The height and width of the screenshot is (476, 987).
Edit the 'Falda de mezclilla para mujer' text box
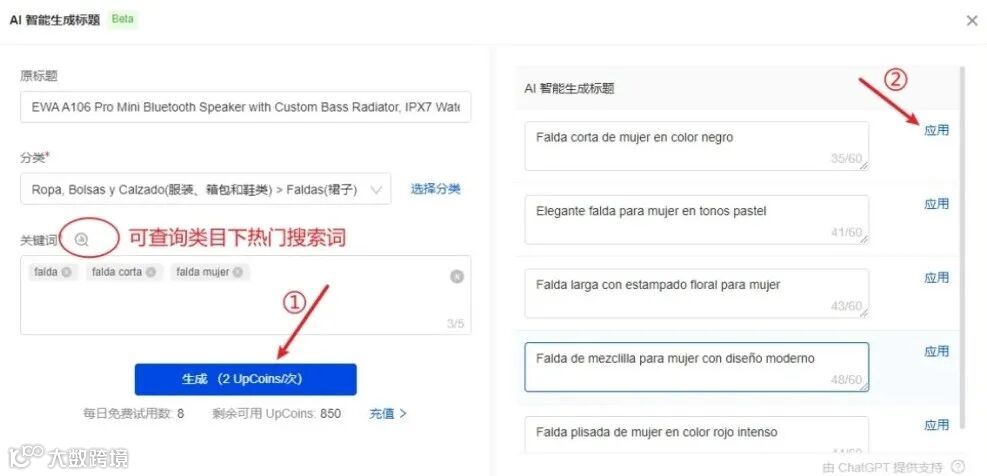click(x=696, y=367)
